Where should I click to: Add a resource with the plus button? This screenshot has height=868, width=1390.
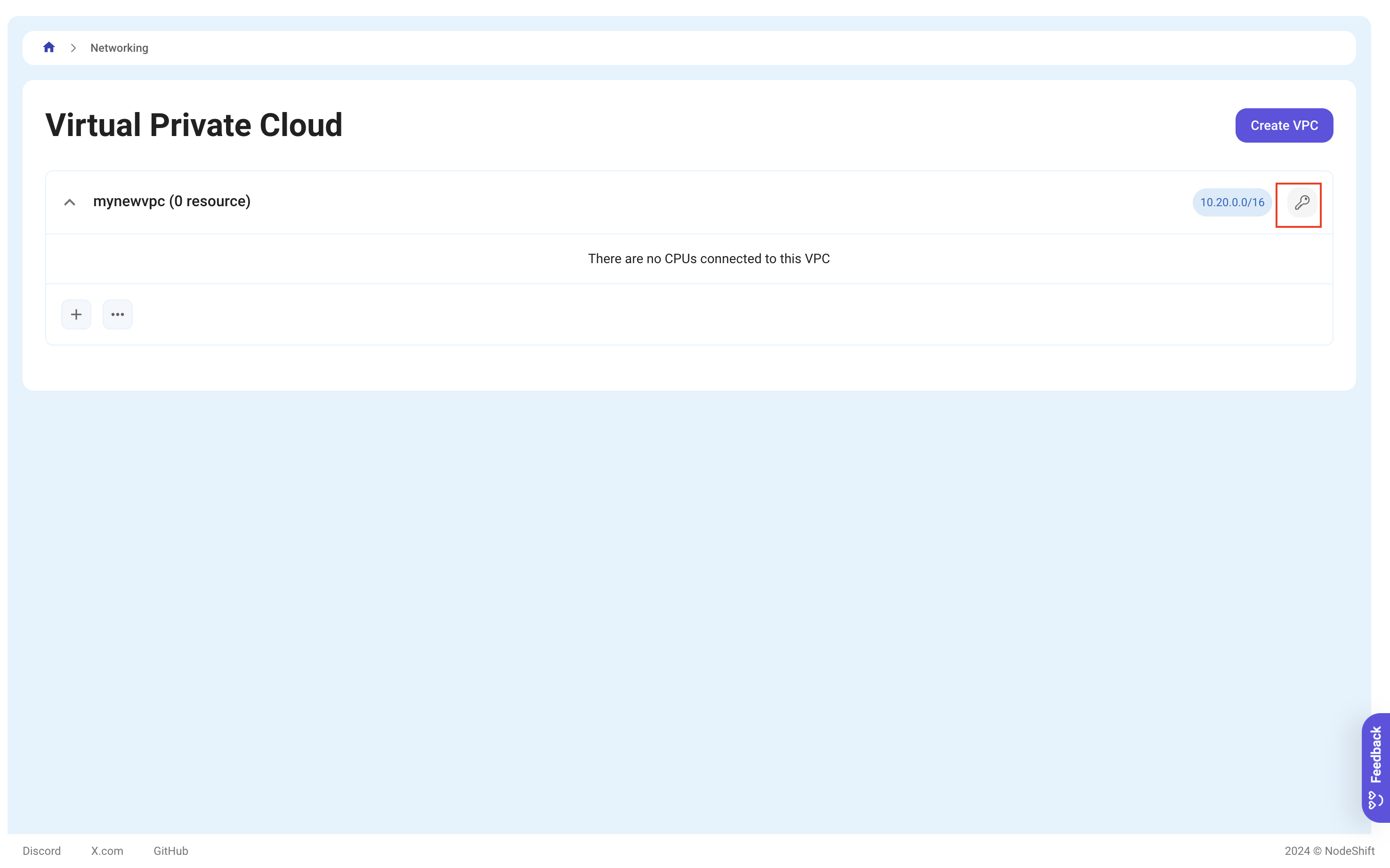click(x=76, y=314)
